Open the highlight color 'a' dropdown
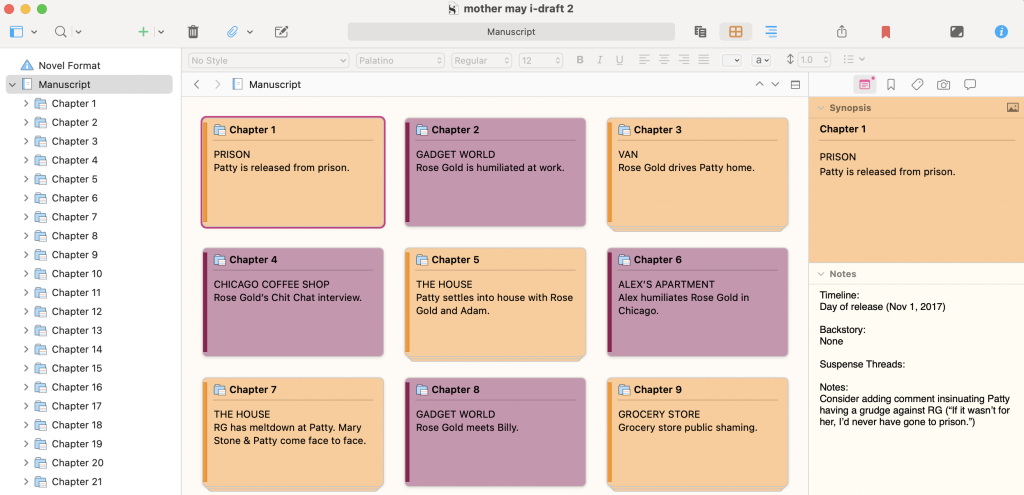 [x=761, y=60]
